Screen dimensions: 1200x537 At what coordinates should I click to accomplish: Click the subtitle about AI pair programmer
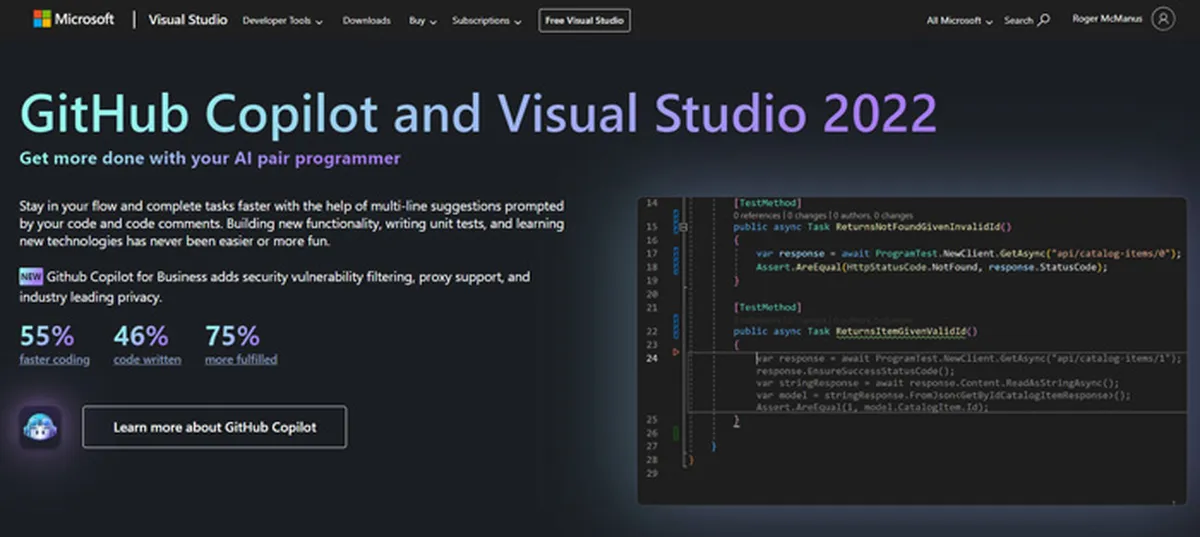coord(210,158)
